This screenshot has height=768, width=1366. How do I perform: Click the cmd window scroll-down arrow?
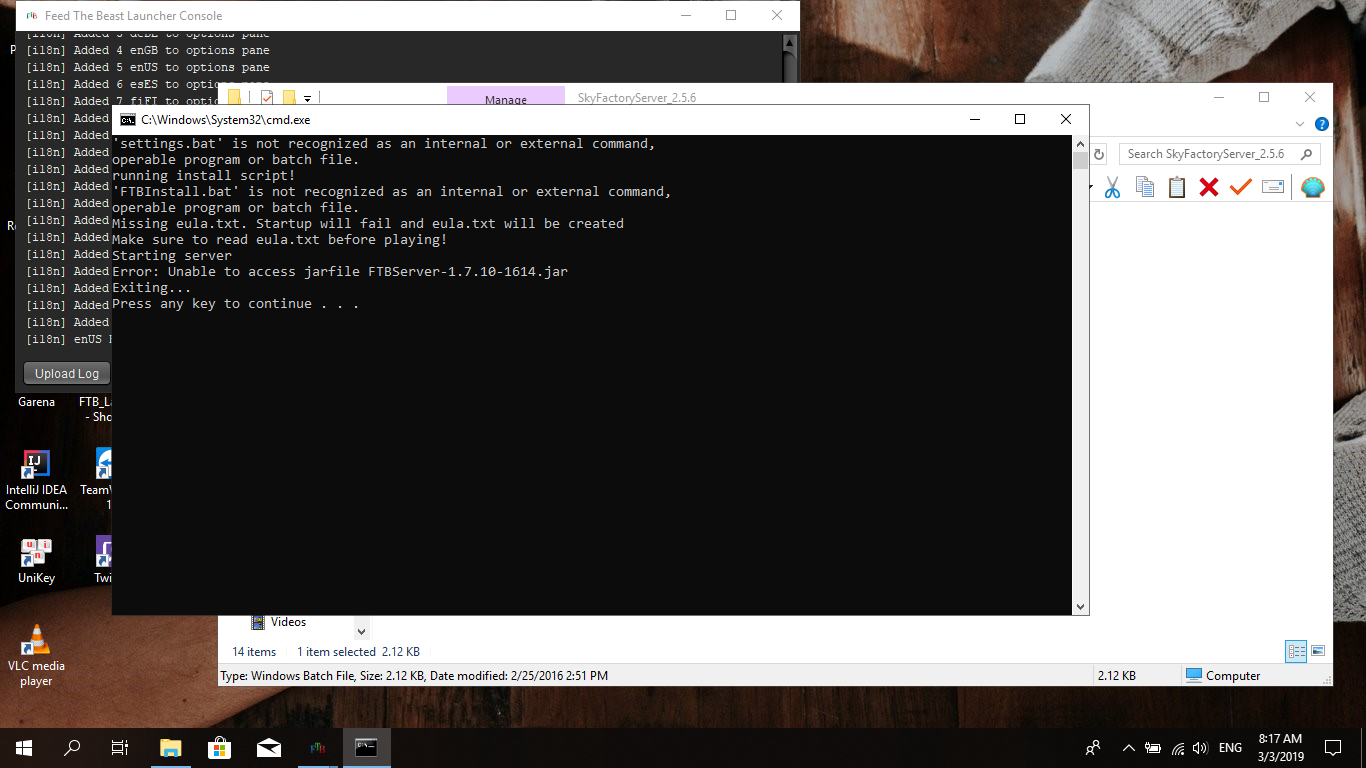(1080, 607)
